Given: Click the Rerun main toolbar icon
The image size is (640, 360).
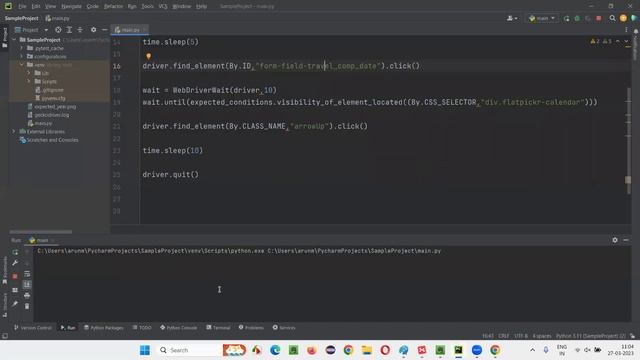Looking at the screenshot, I should 567,18.
